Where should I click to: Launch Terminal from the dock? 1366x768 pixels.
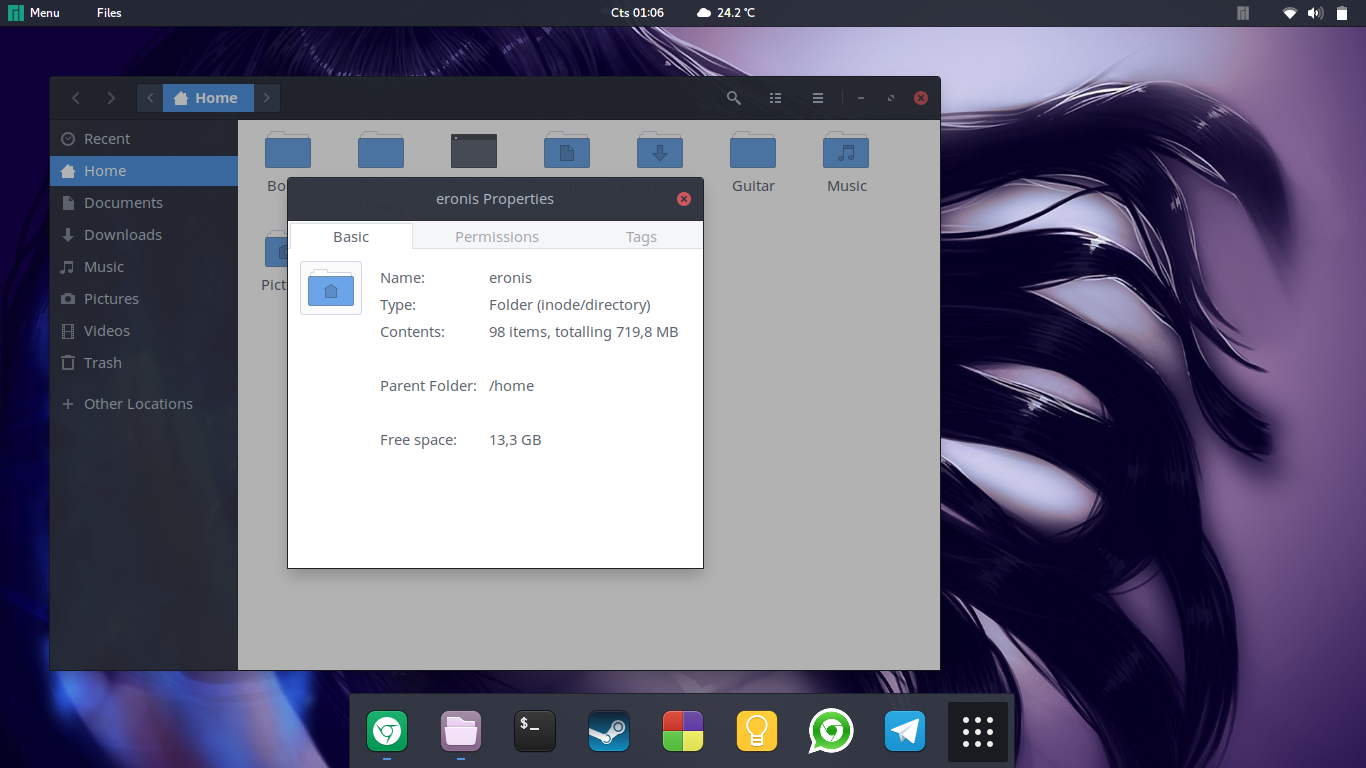pyautogui.click(x=535, y=732)
